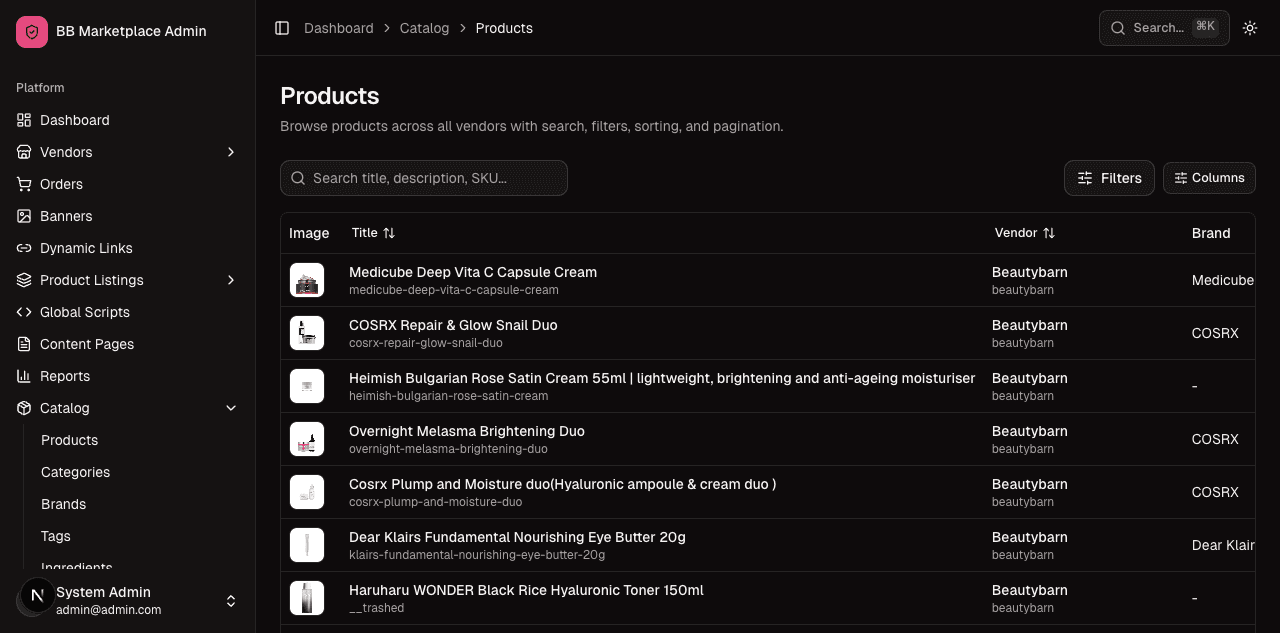
Task: Open the System Admin account switcher
Action: (128, 600)
